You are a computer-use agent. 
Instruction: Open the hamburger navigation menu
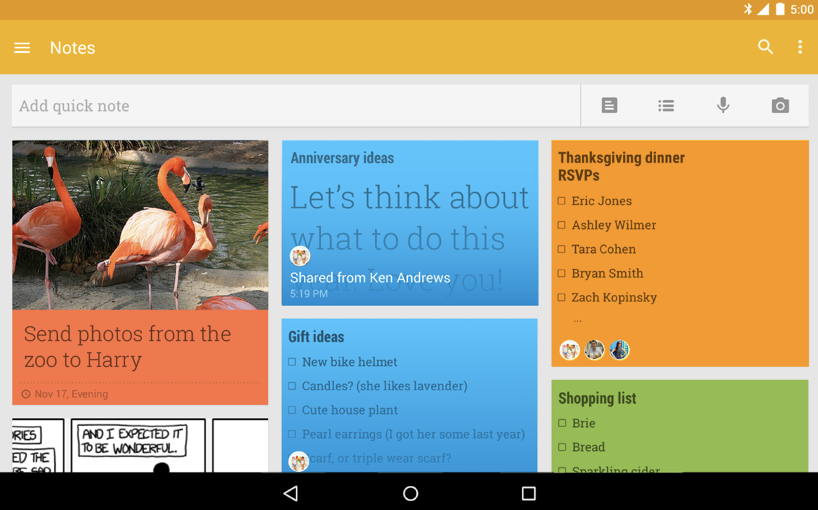pyautogui.click(x=22, y=48)
